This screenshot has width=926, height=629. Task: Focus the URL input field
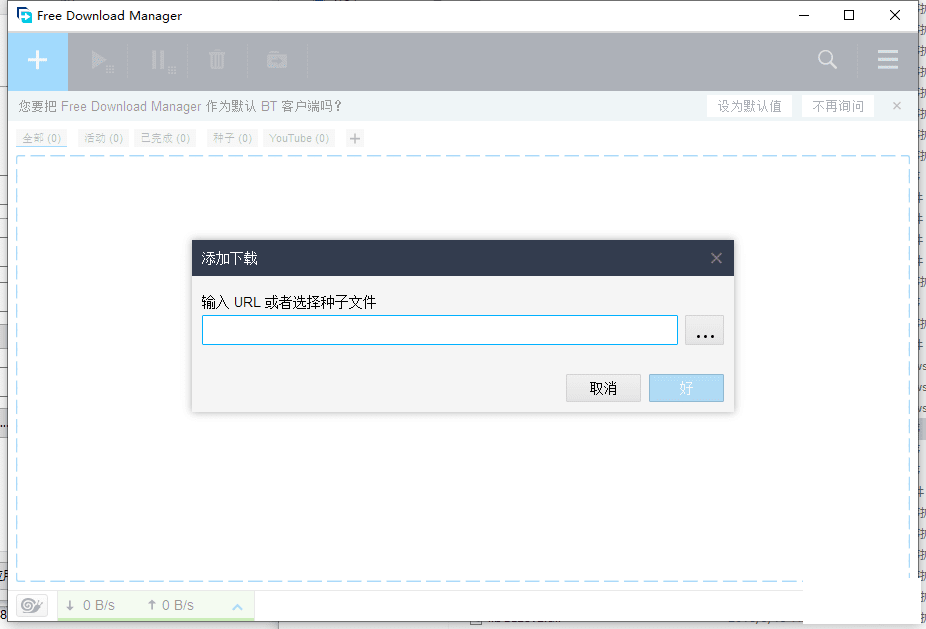click(440, 330)
